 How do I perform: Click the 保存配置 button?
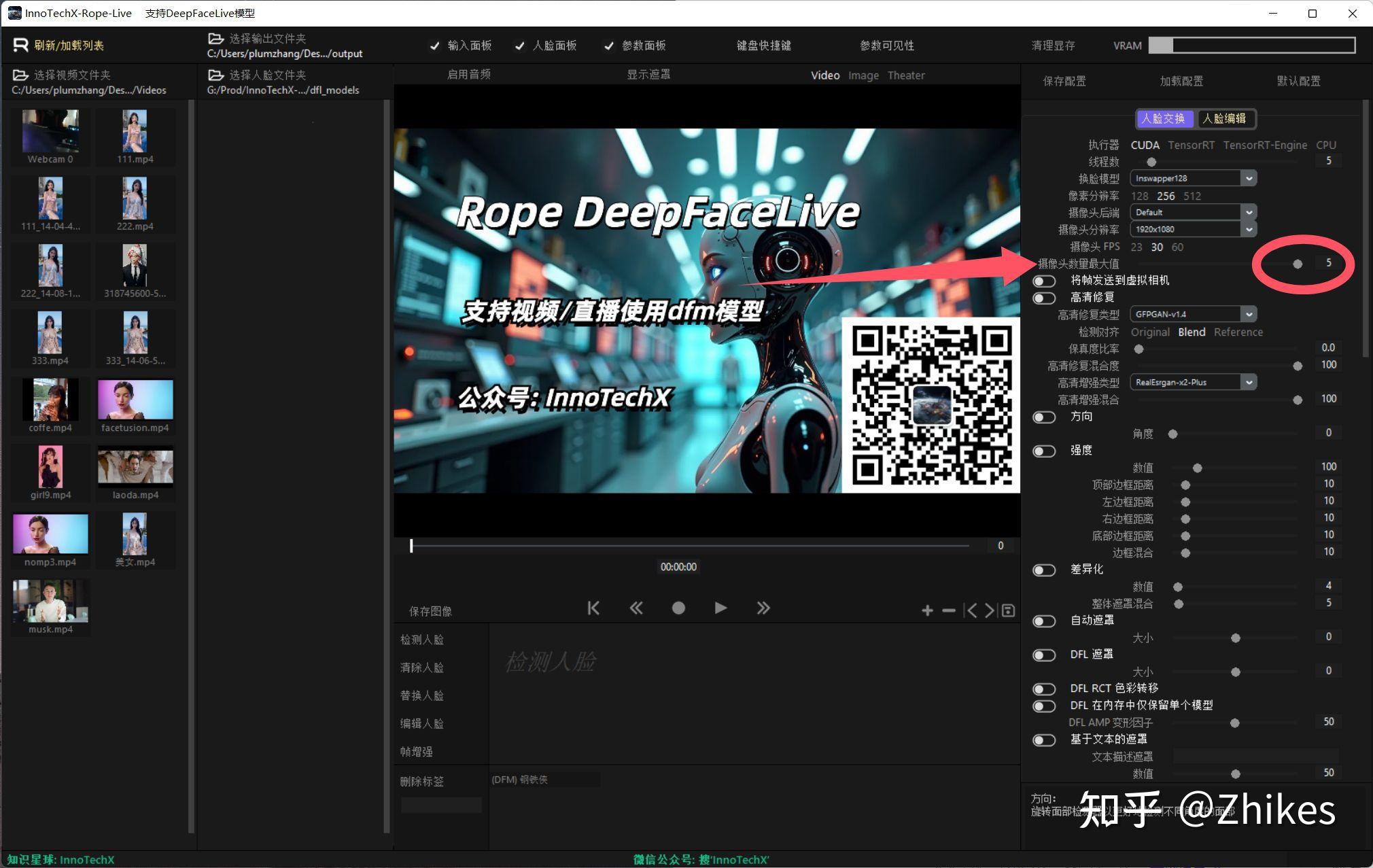click(x=1064, y=81)
